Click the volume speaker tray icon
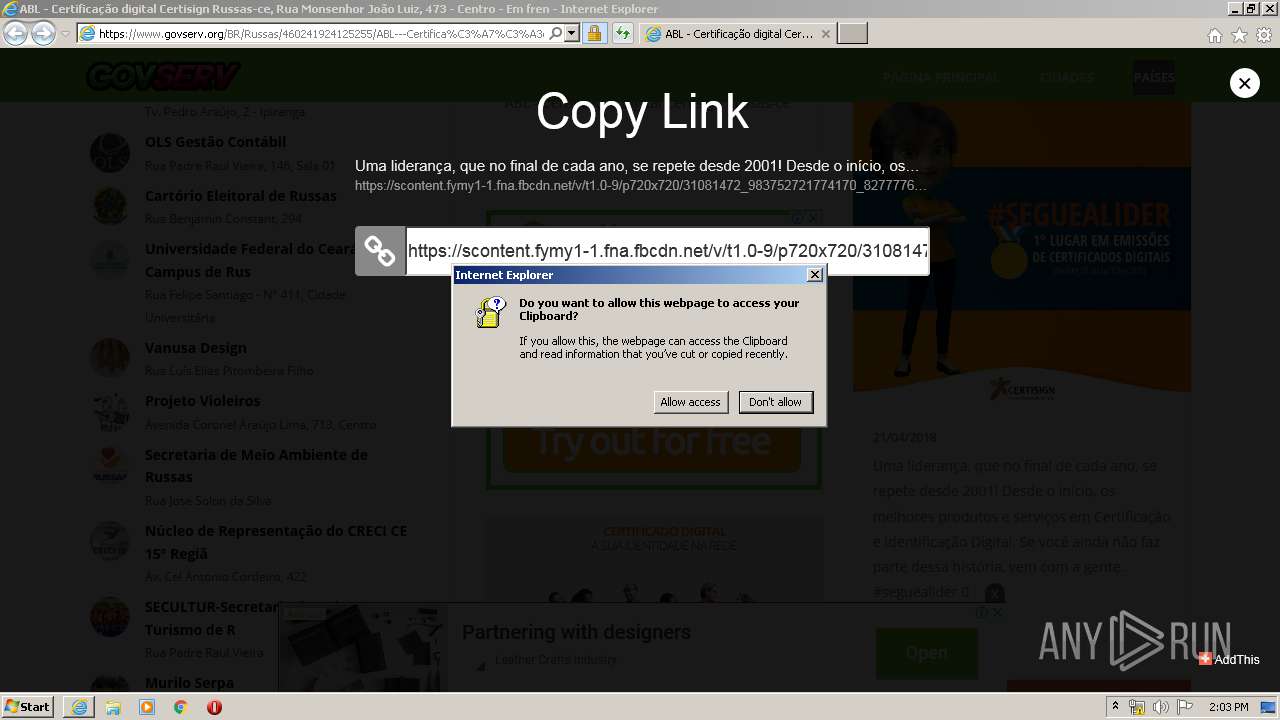The height and width of the screenshot is (720, 1280). 1161,708
